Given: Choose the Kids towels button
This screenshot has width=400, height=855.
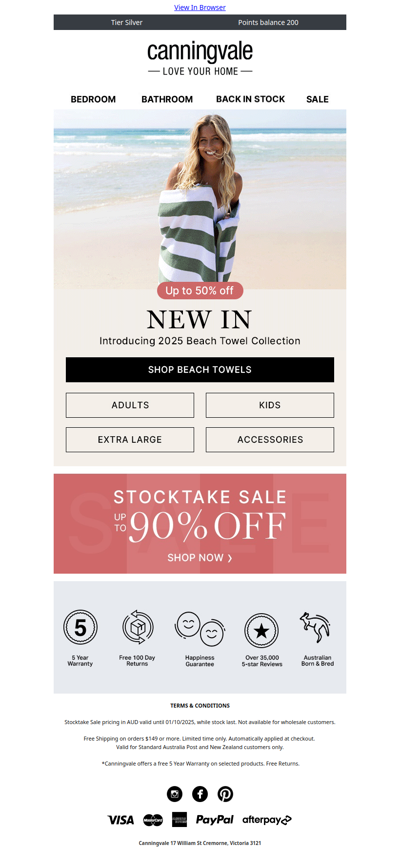Looking at the screenshot, I should [x=270, y=405].
